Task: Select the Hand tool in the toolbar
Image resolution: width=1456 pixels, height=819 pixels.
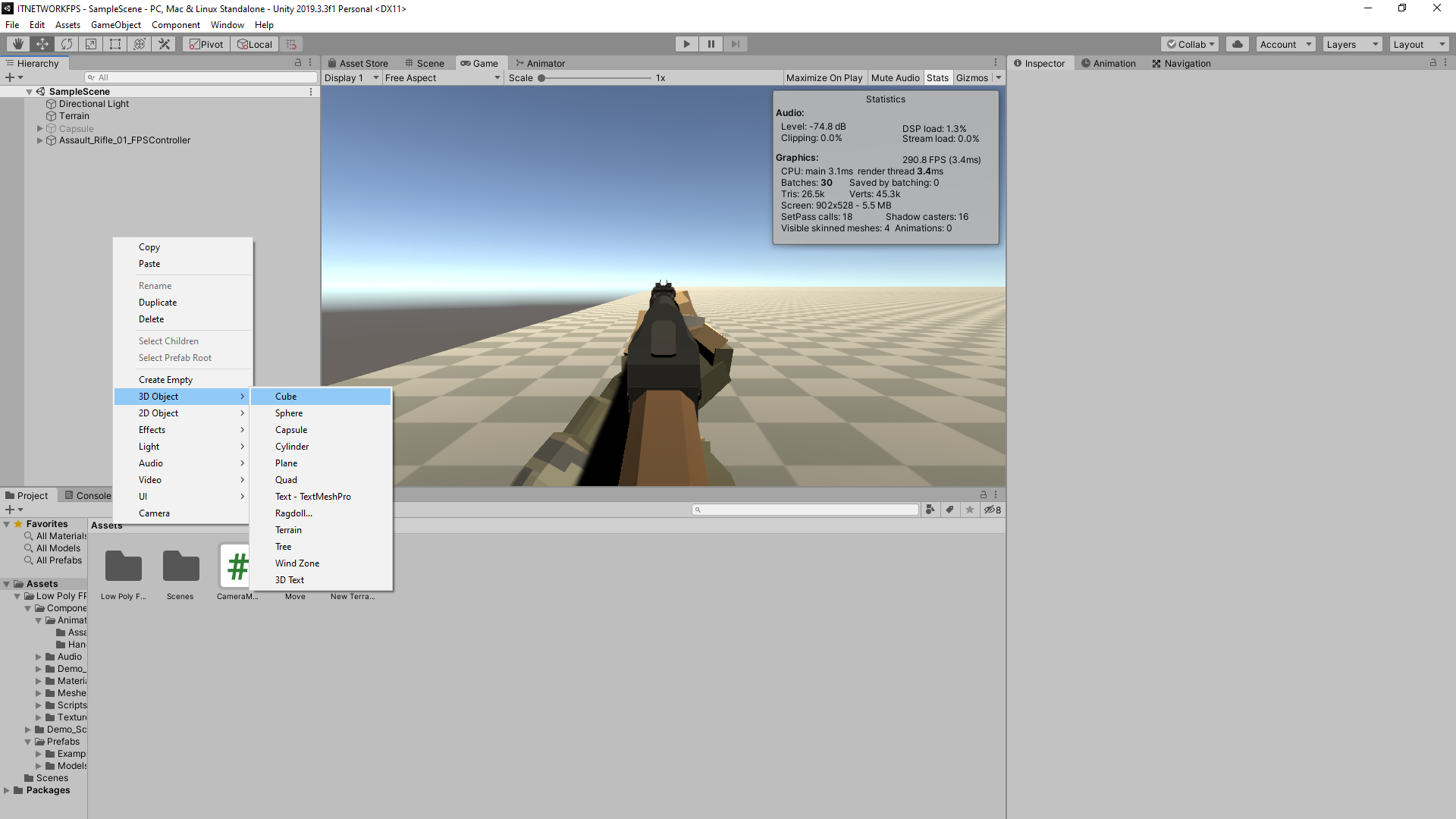Action: (17, 43)
